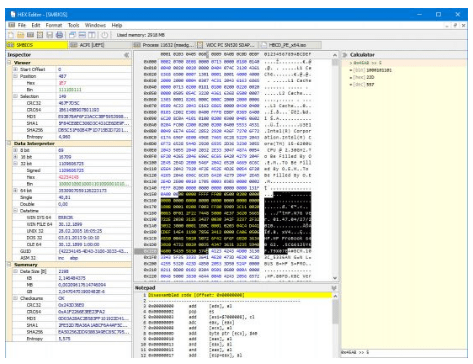This screenshot has height=364, width=473.
Task: Expand the 64 bit row
Action: (15, 190)
